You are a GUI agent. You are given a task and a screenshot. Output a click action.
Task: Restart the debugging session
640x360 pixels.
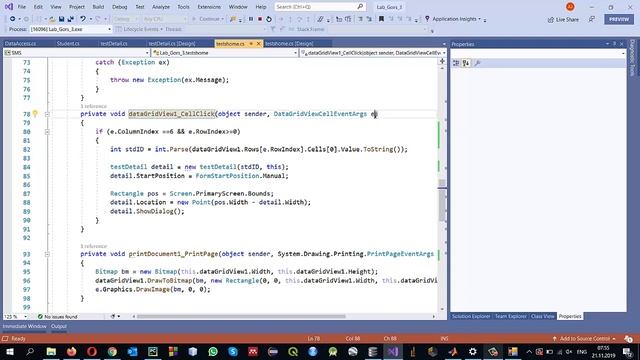click(x=269, y=19)
